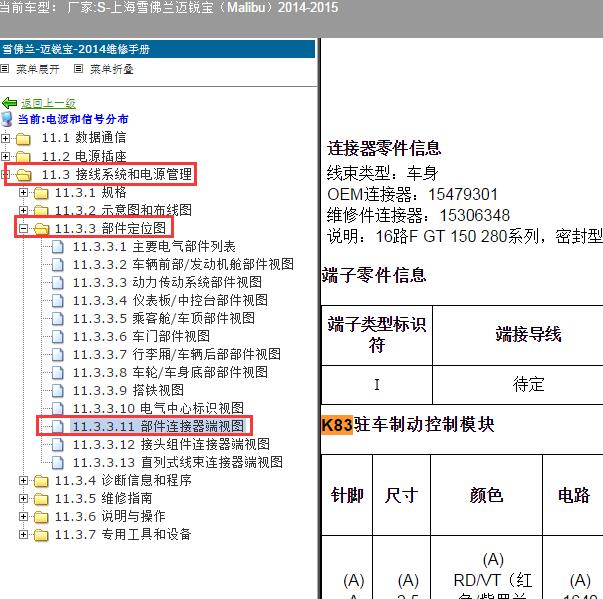Click the 11.3 接线系统和电源管理 open folder icon

tap(23, 175)
